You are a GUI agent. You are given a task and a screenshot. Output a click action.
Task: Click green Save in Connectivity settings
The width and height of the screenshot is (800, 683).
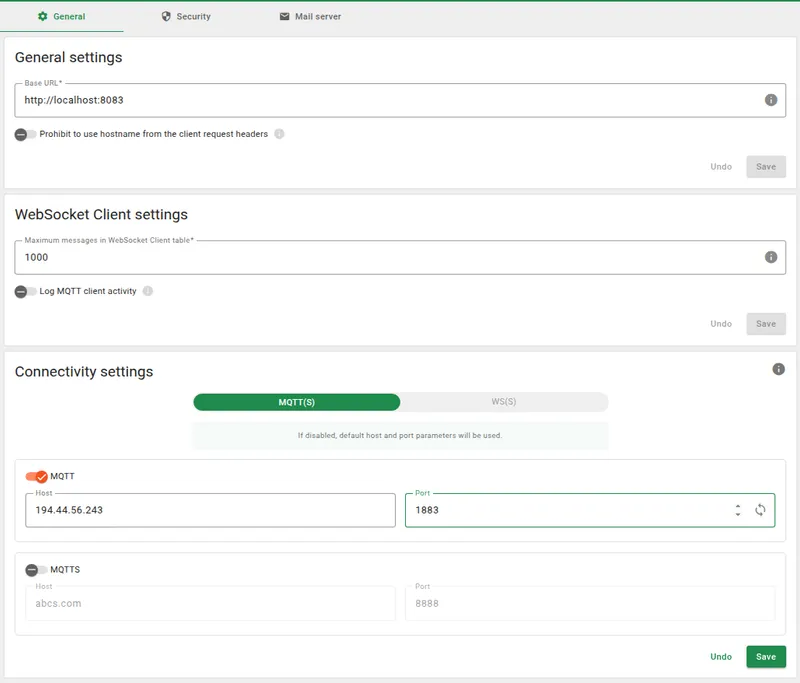[765, 656]
